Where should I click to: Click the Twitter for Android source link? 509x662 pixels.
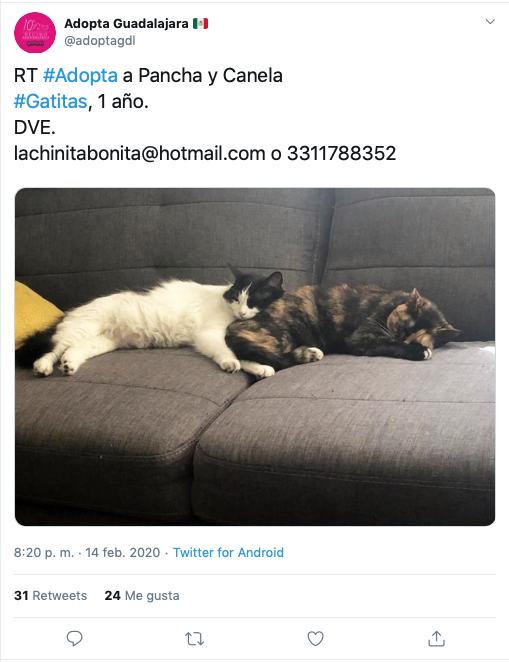pos(228,552)
